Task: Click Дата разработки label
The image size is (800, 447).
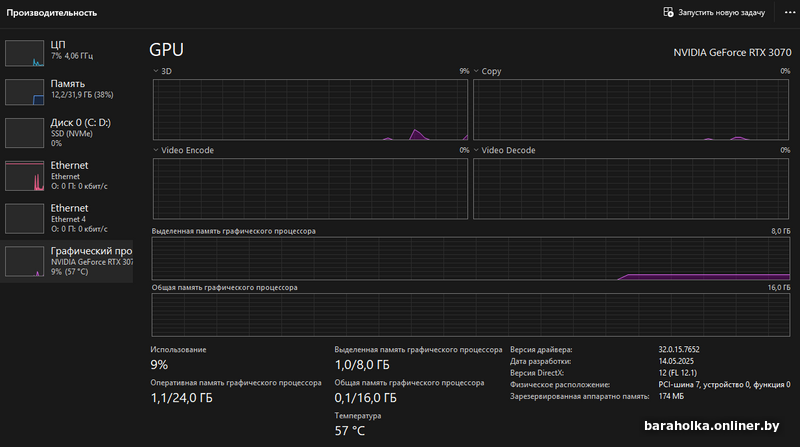Action: click(540, 361)
